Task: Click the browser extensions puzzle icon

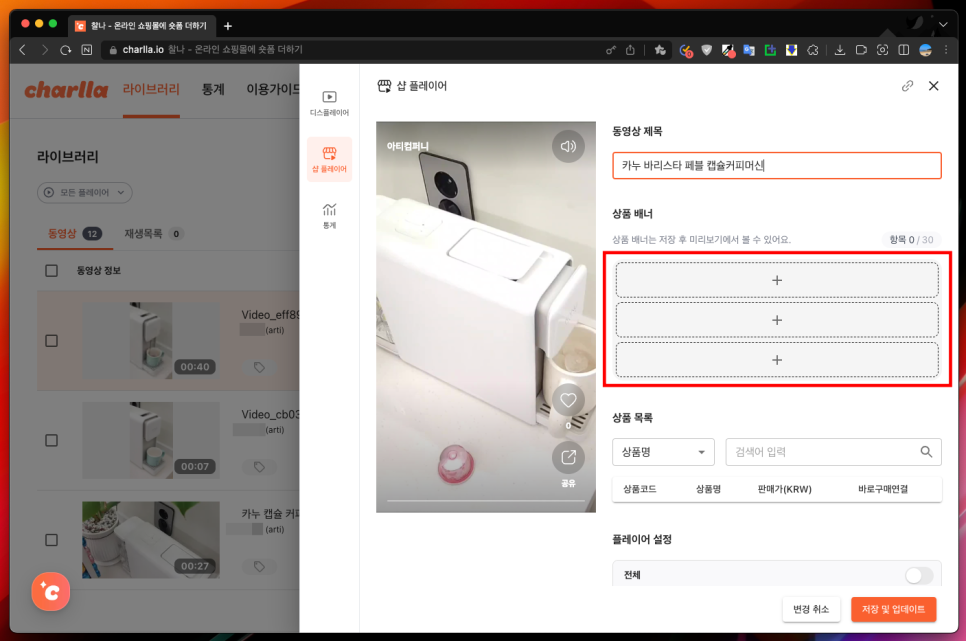Action: pyautogui.click(x=813, y=50)
